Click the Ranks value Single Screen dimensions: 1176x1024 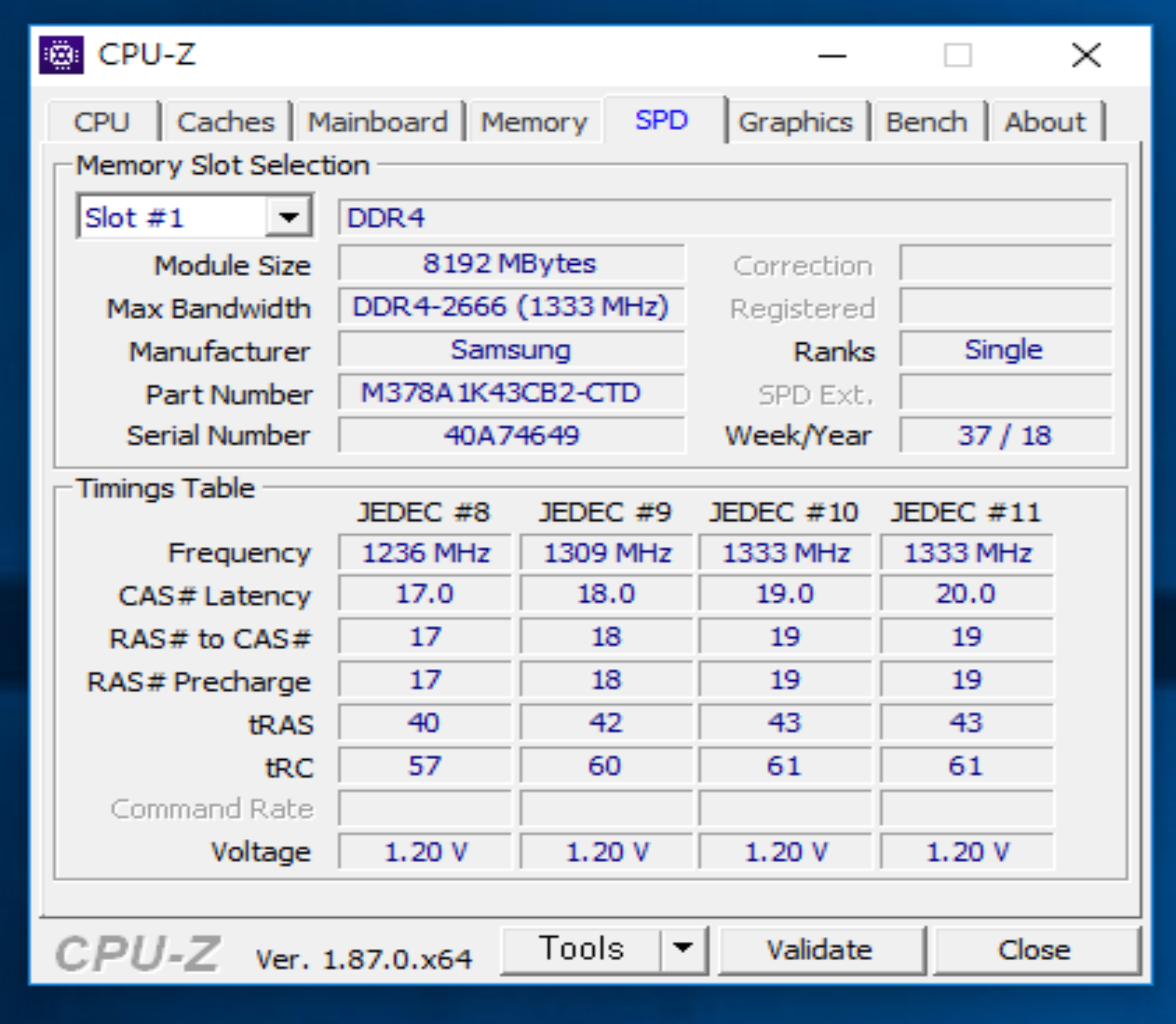pos(1005,349)
